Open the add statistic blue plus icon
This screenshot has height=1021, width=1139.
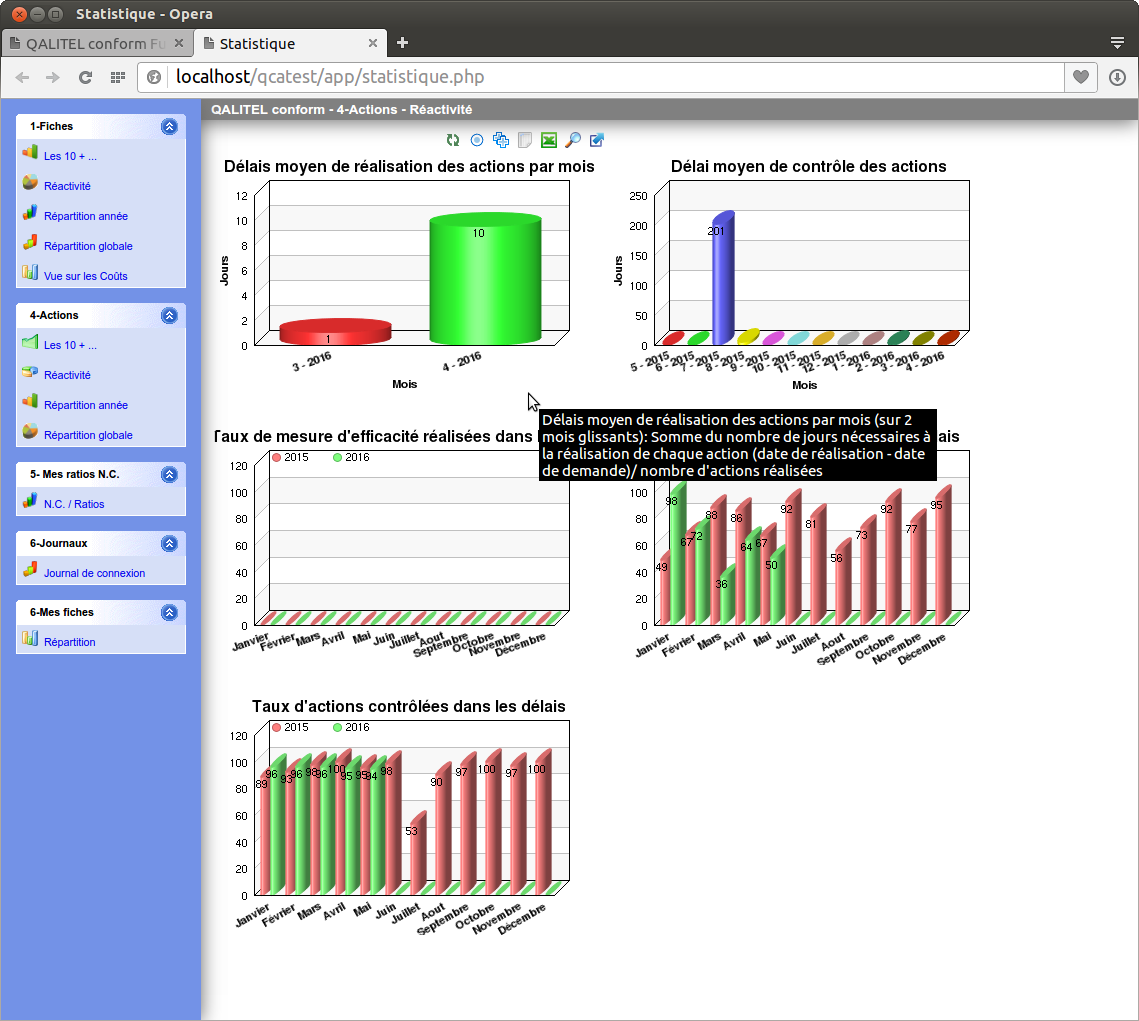pyautogui.click(x=501, y=140)
